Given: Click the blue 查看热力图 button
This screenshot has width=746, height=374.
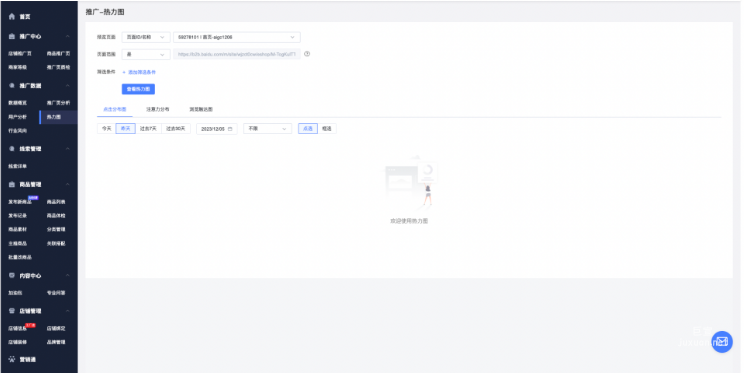Looking at the screenshot, I should point(138,89).
